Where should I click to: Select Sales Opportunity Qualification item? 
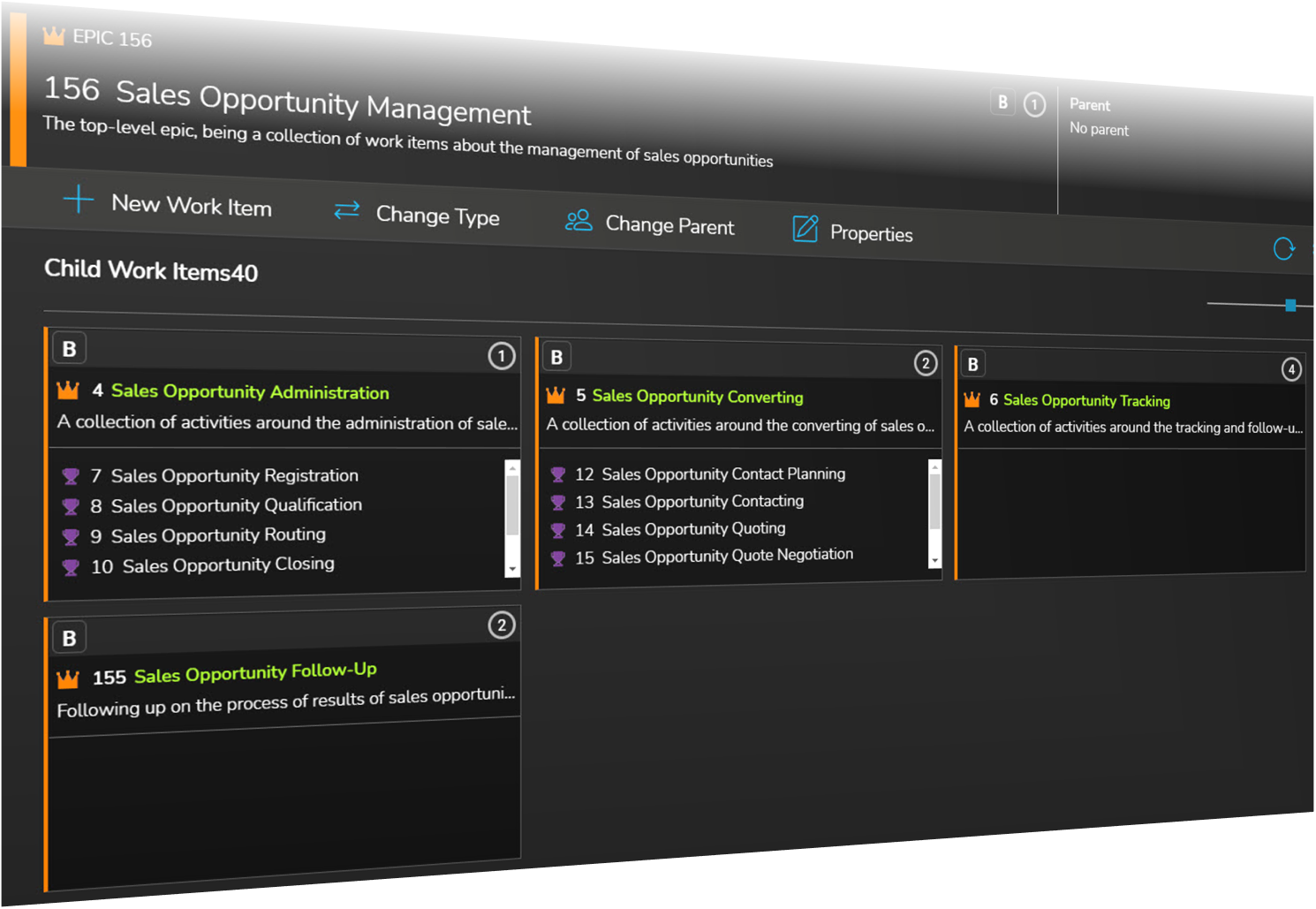pos(236,505)
